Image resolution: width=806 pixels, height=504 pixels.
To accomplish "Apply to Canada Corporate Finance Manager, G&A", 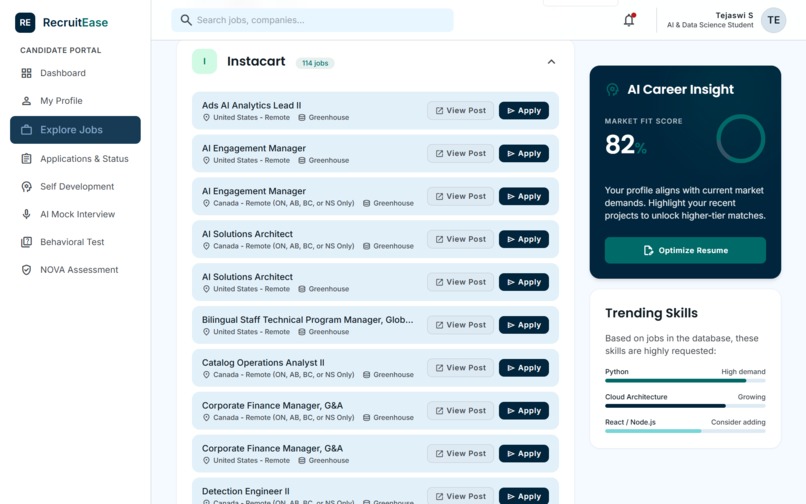I will pyautogui.click(x=524, y=410).
